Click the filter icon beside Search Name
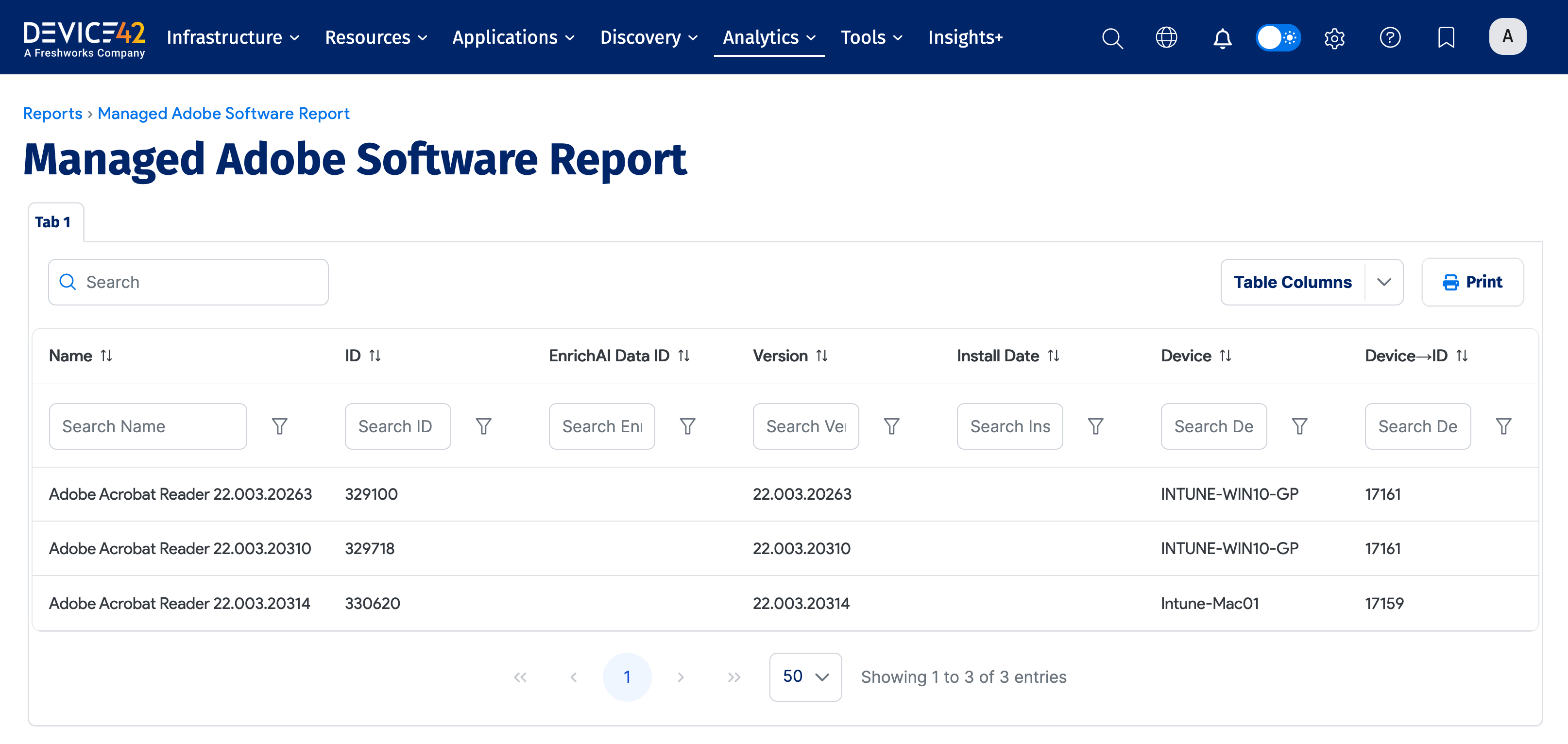The height and width of the screenshot is (744, 1568). (x=279, y=426)
